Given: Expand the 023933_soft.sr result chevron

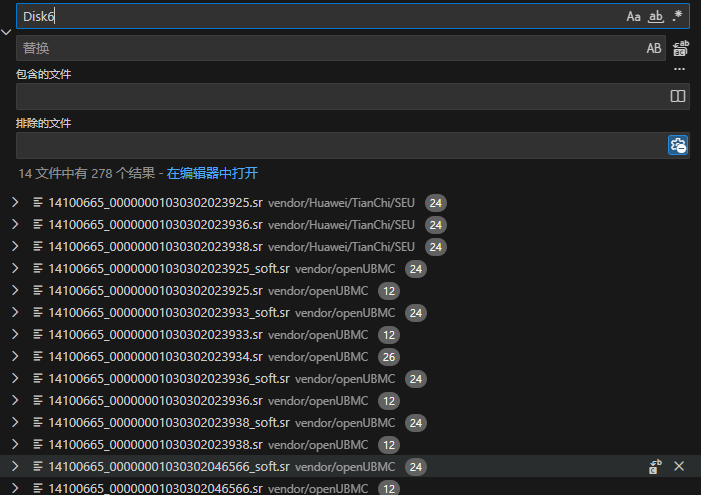Looking at the screenshot, I should (15, 312).
